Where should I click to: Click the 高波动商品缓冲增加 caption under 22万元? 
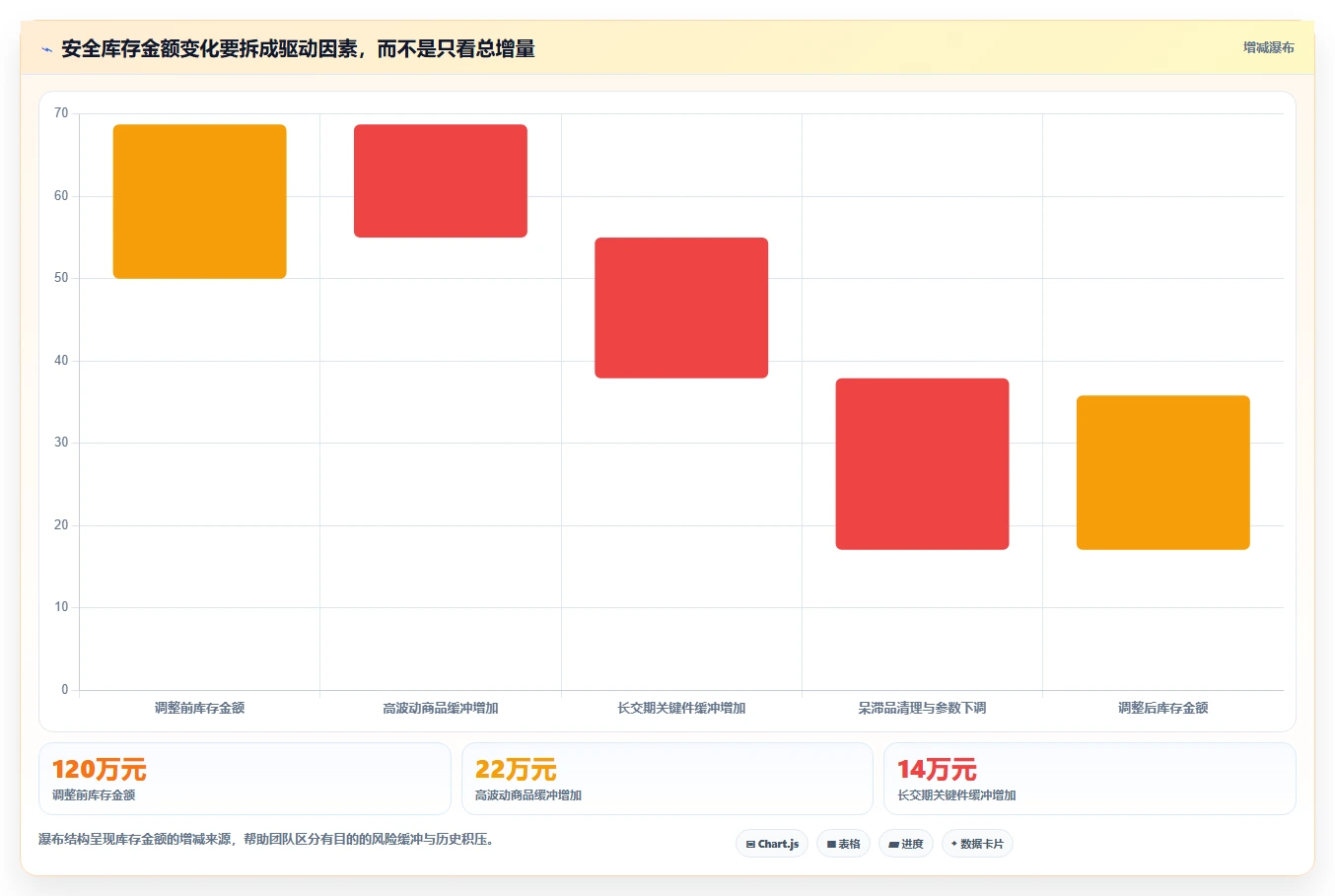pyautogui.click(x=528, y=795)
